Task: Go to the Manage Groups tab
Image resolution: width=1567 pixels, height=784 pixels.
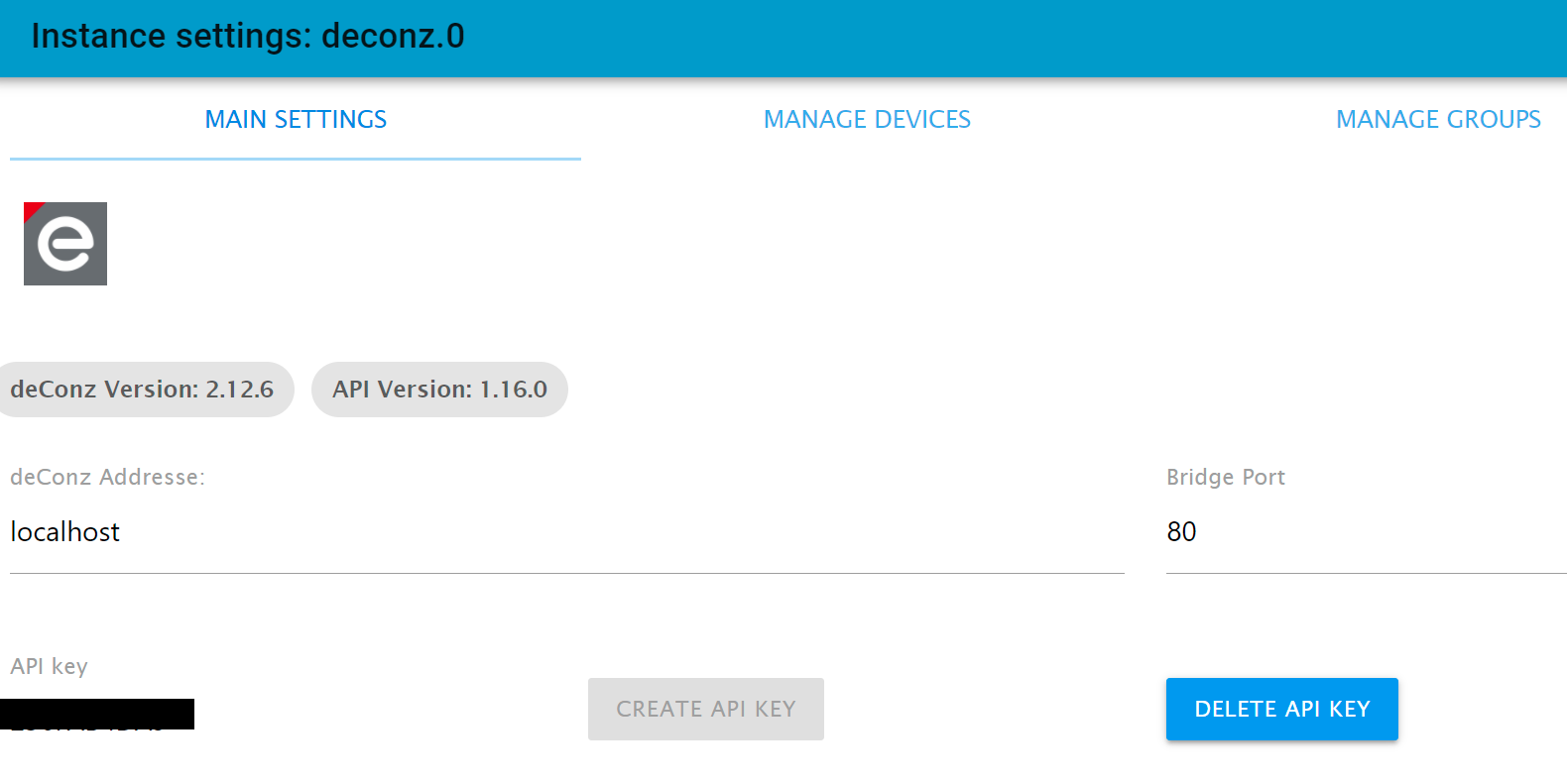Action: (1438, 120)
